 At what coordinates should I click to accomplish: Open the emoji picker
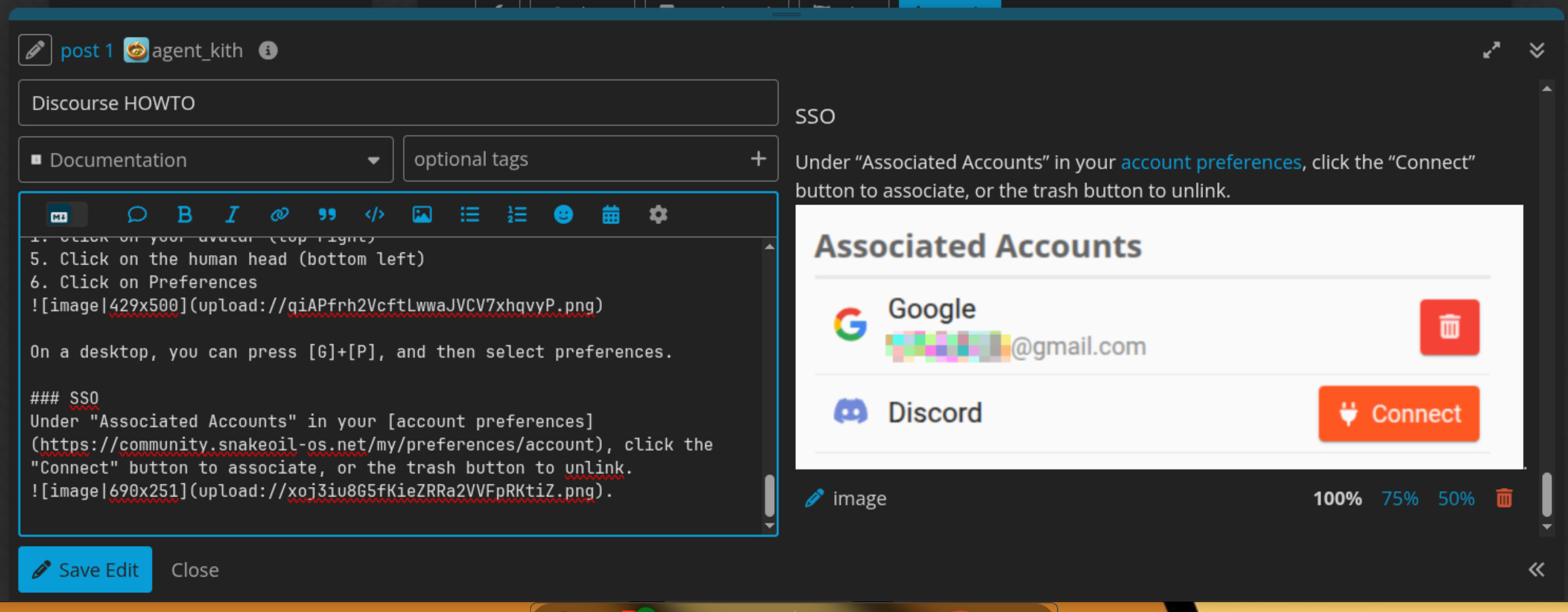tap(563, 214)
